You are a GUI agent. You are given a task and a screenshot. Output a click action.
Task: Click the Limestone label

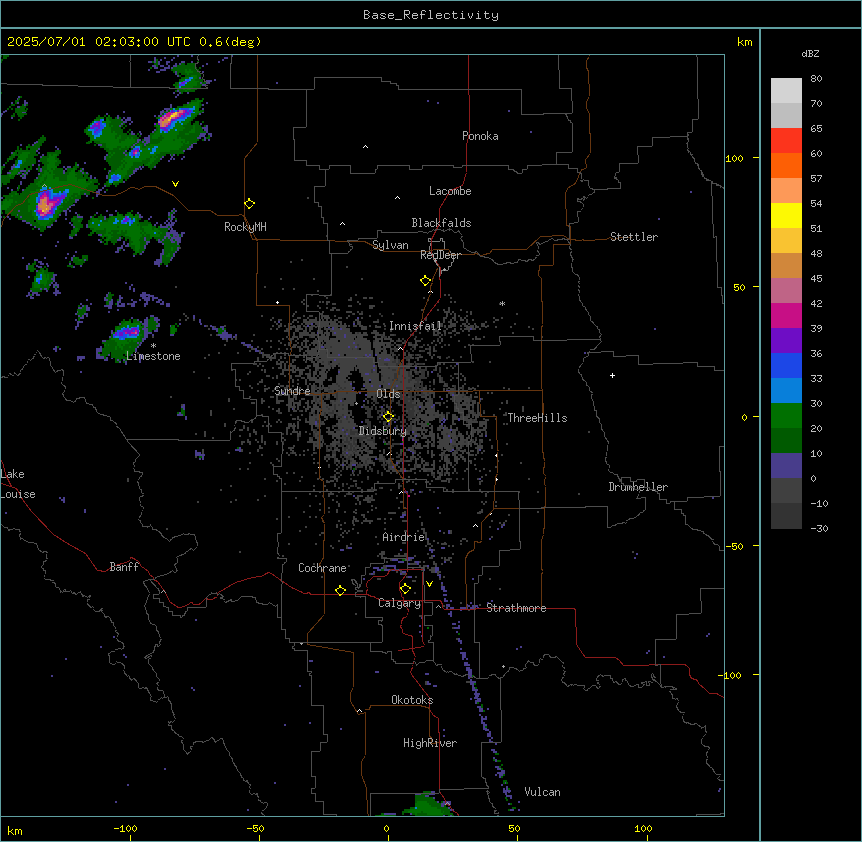[153, 356]
